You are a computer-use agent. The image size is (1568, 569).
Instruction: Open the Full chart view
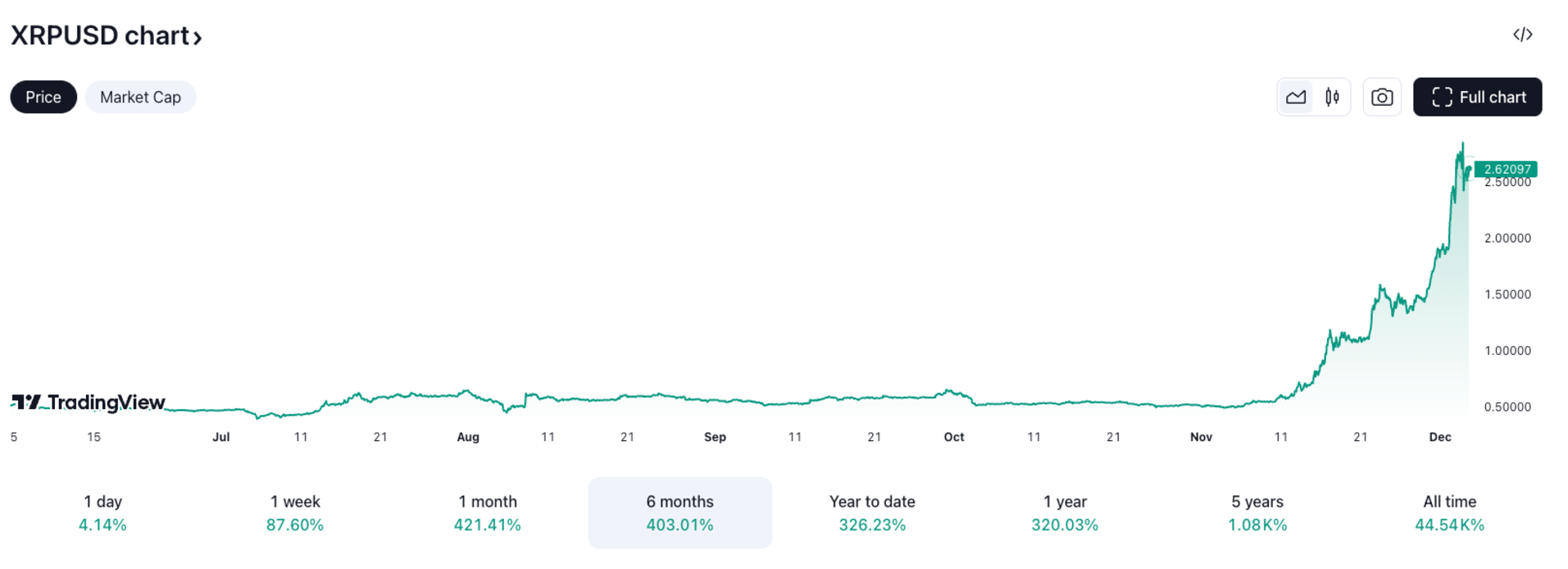tap(1477, 97)
